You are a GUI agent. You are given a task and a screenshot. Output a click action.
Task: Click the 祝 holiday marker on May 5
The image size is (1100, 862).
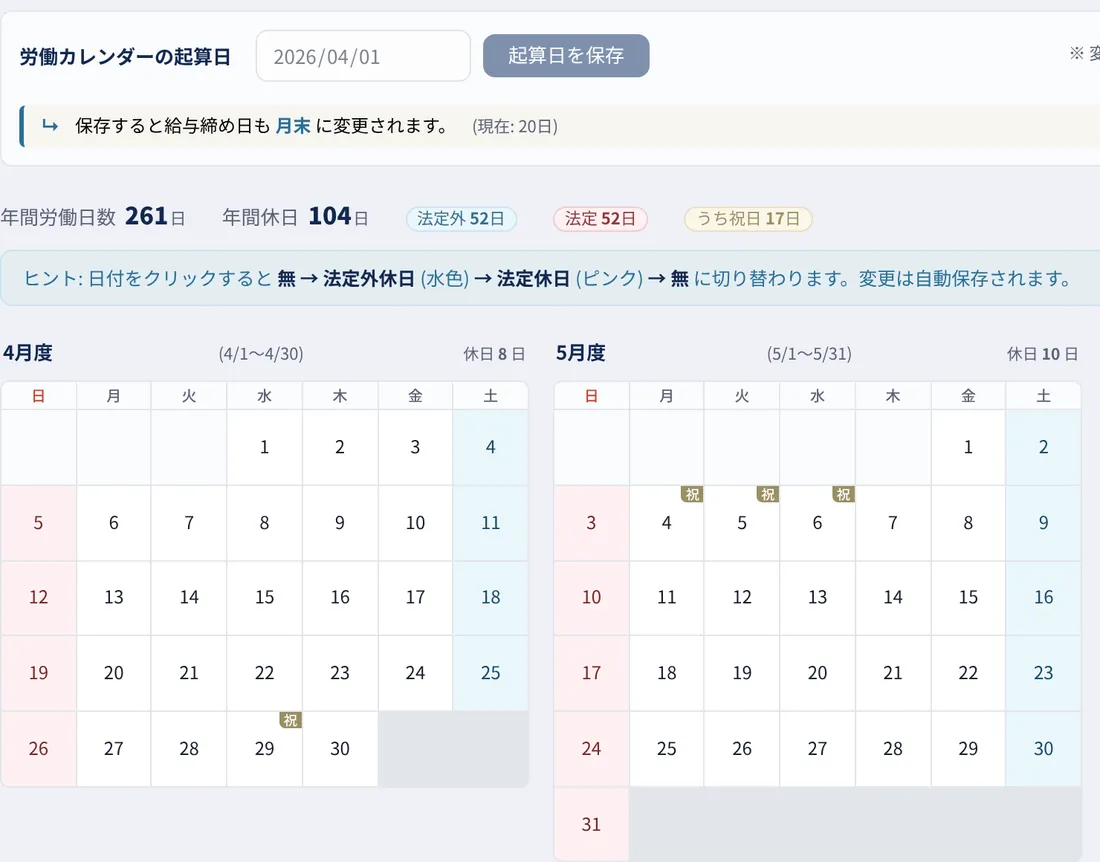[x=767, y=494]
